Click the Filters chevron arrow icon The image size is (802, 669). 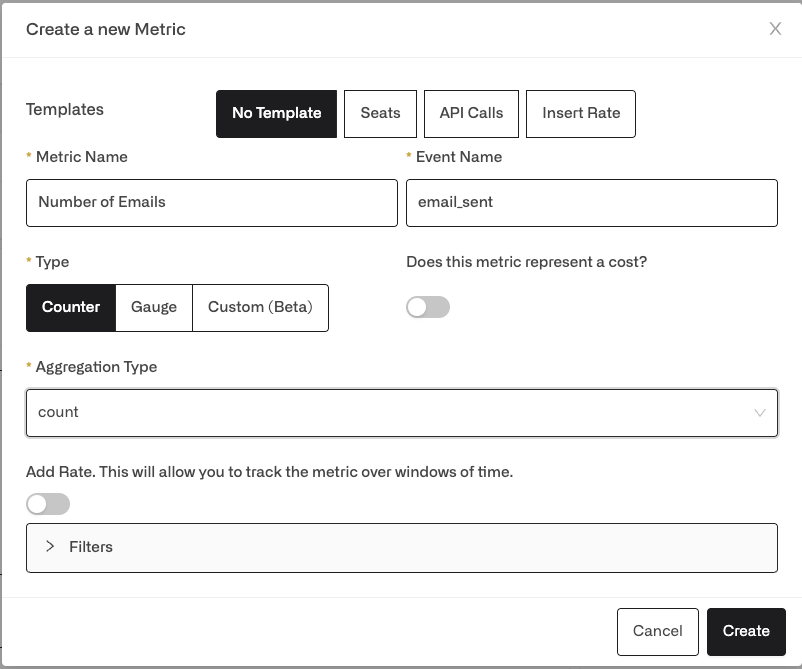pos(50,546)
